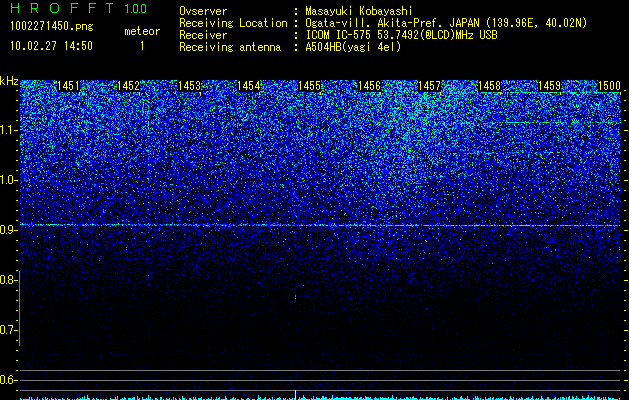This screenshot has height=400, width=629.
Task: Click the 1459 time marker
Action: pyautogui.click(x=549, y=86)
